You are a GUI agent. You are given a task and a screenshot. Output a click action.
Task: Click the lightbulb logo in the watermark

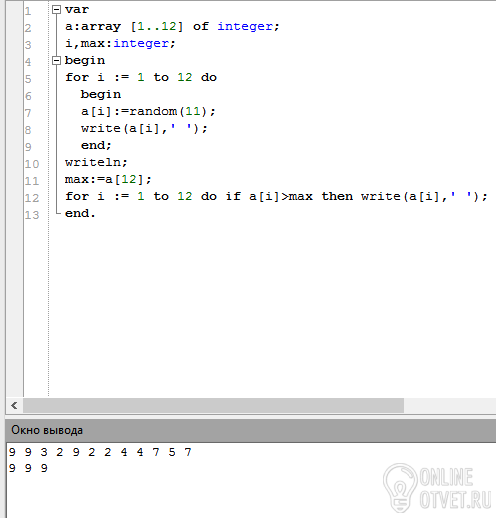pos(400,488)
